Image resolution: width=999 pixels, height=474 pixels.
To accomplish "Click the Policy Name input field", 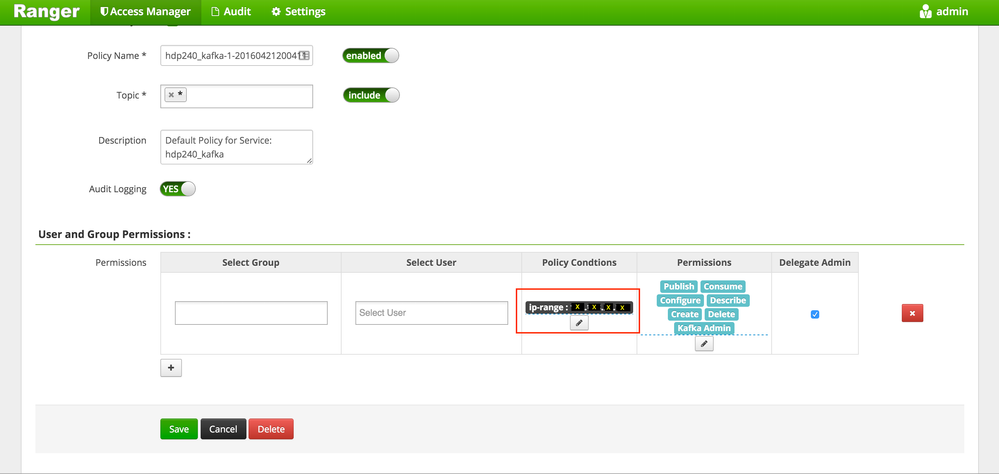I will [x=236, y=55].
